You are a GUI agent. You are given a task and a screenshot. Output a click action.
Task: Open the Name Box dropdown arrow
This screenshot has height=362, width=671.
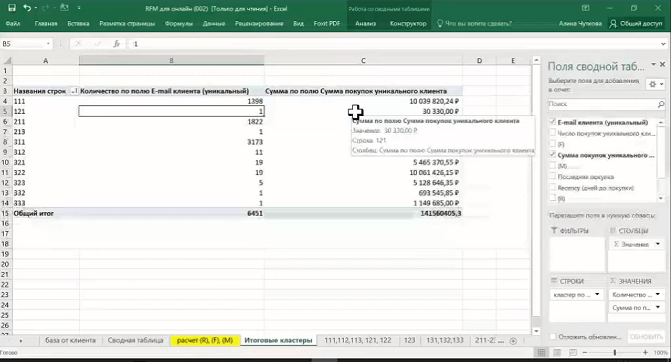48,44
